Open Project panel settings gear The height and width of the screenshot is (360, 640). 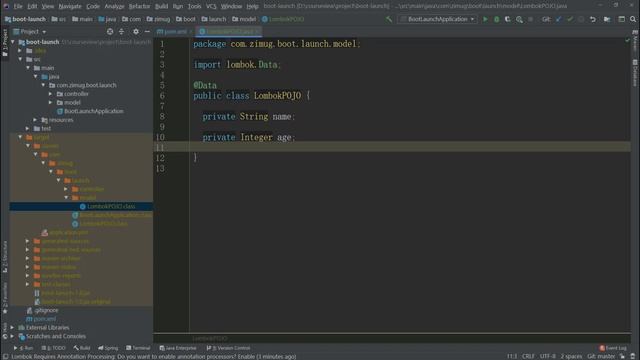click(136, 31)
